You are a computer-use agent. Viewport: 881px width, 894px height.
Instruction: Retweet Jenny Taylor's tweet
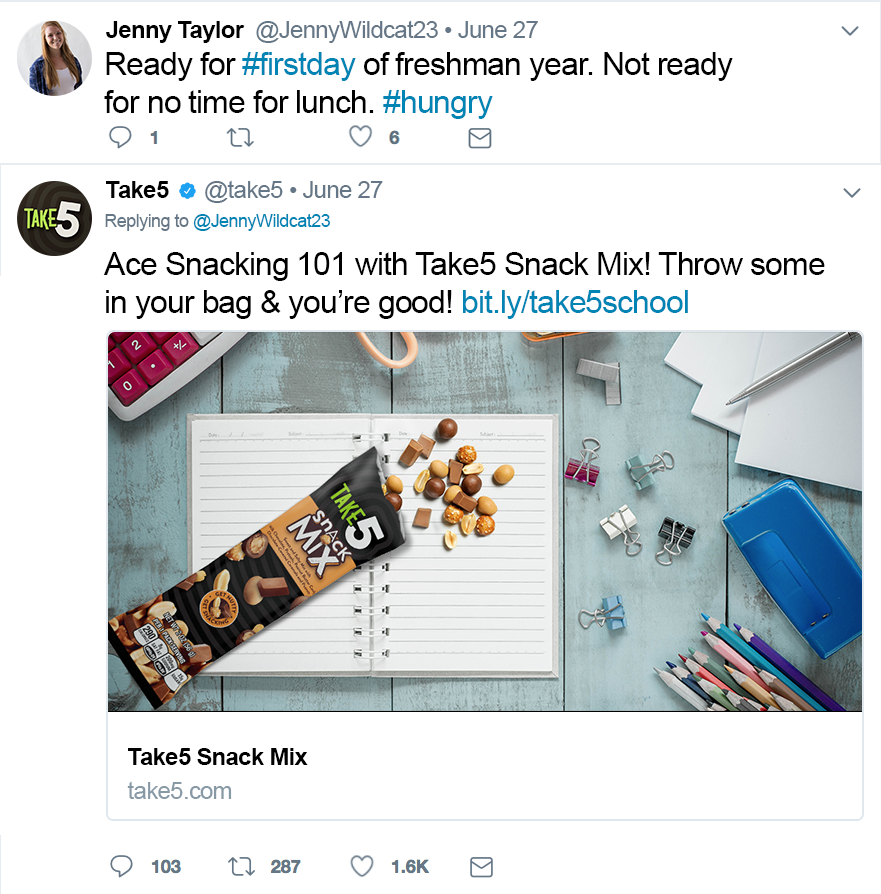pyautogui.click(x=240, y=138)
